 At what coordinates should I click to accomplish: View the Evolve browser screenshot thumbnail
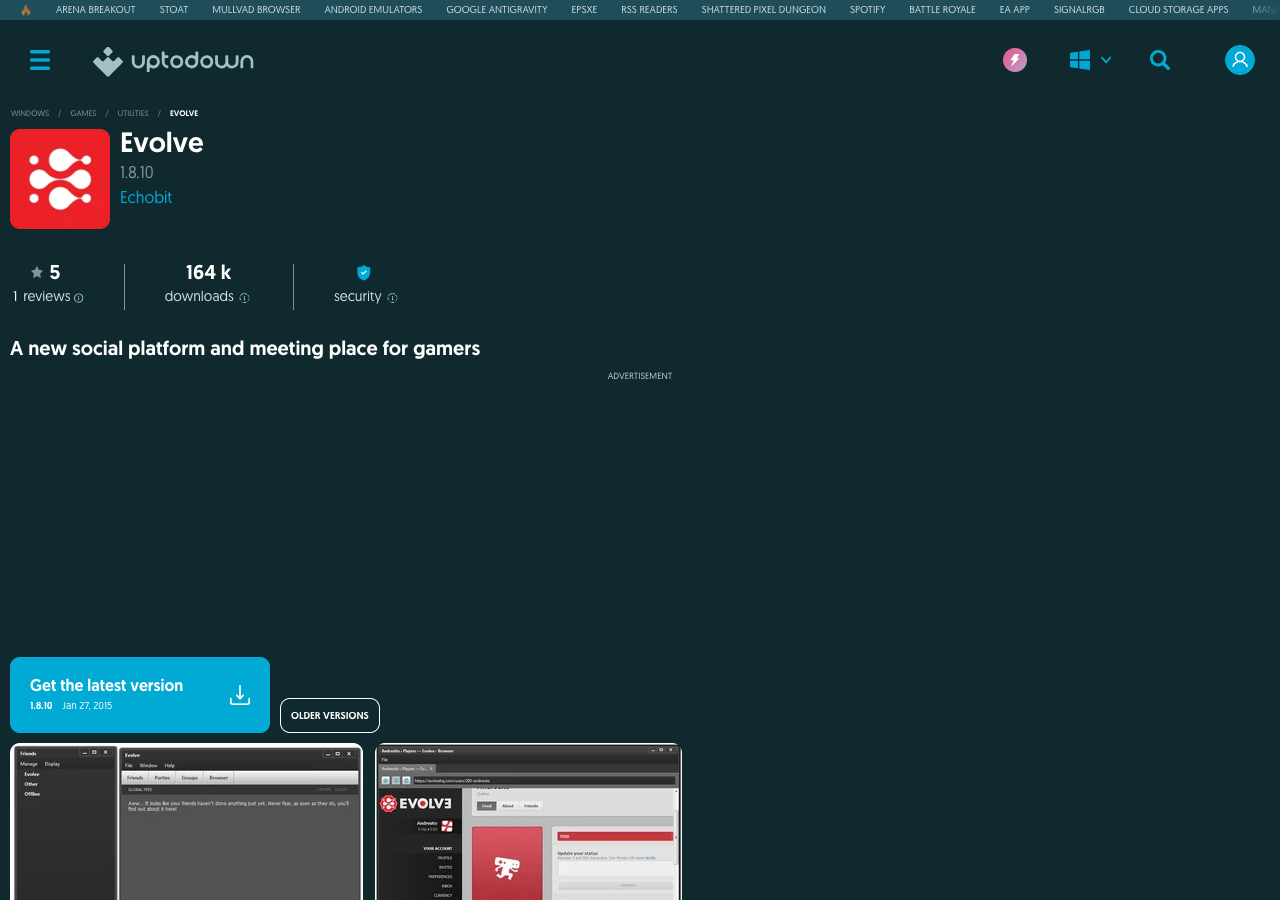tap(529, 822)
